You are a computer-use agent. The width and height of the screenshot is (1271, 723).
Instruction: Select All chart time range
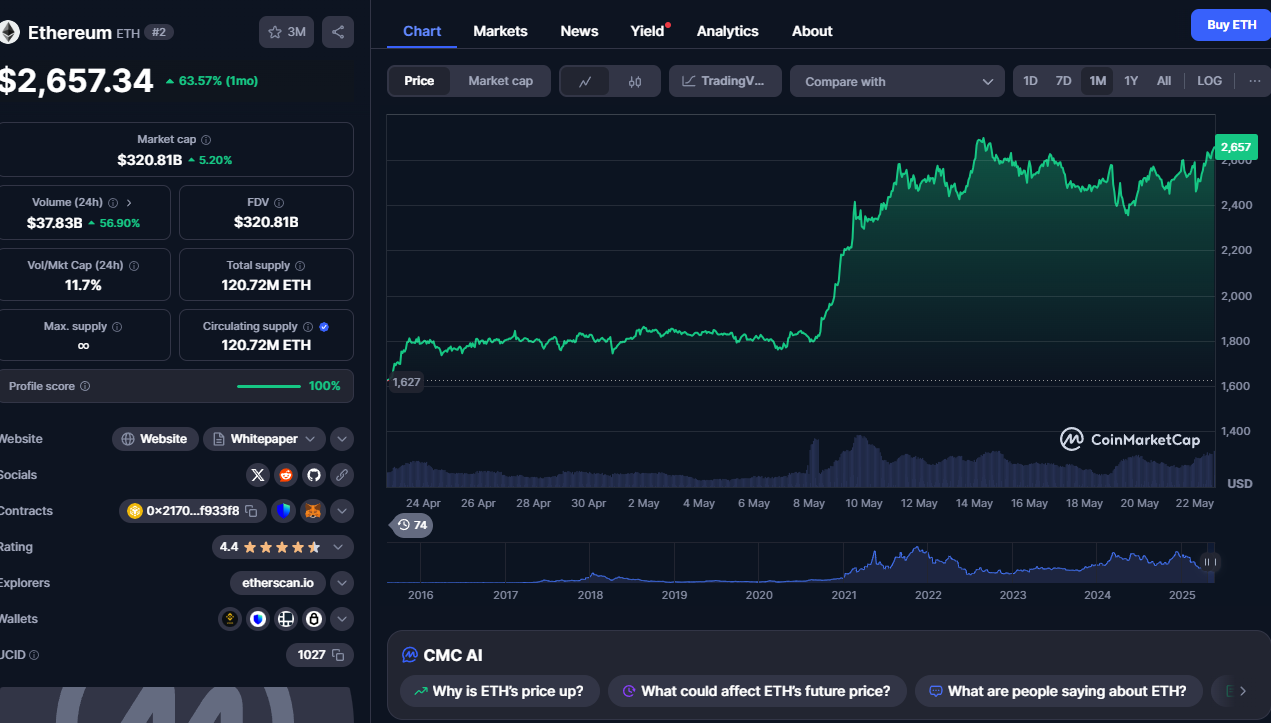1164,81
